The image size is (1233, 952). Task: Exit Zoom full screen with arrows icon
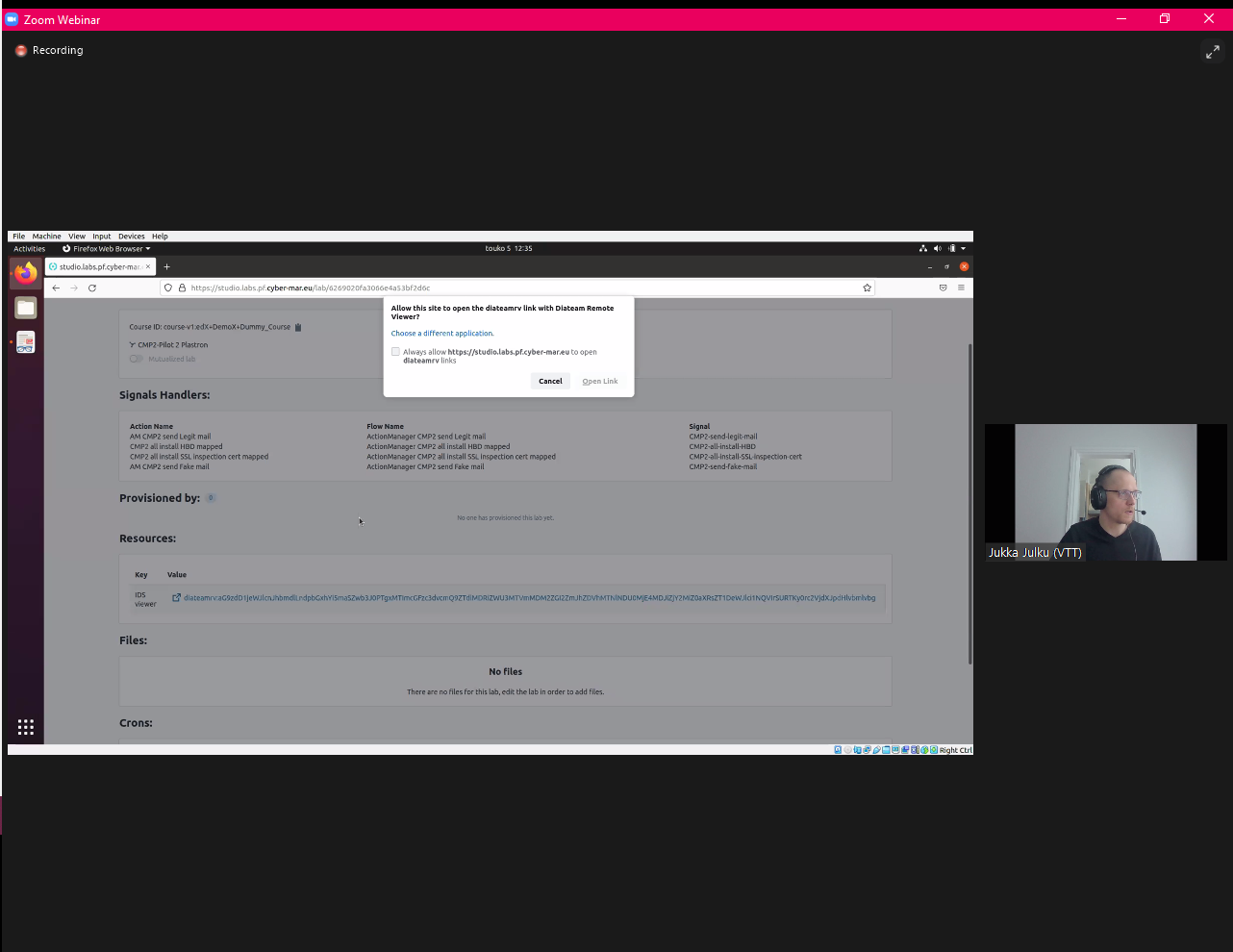coord(1212,52)
